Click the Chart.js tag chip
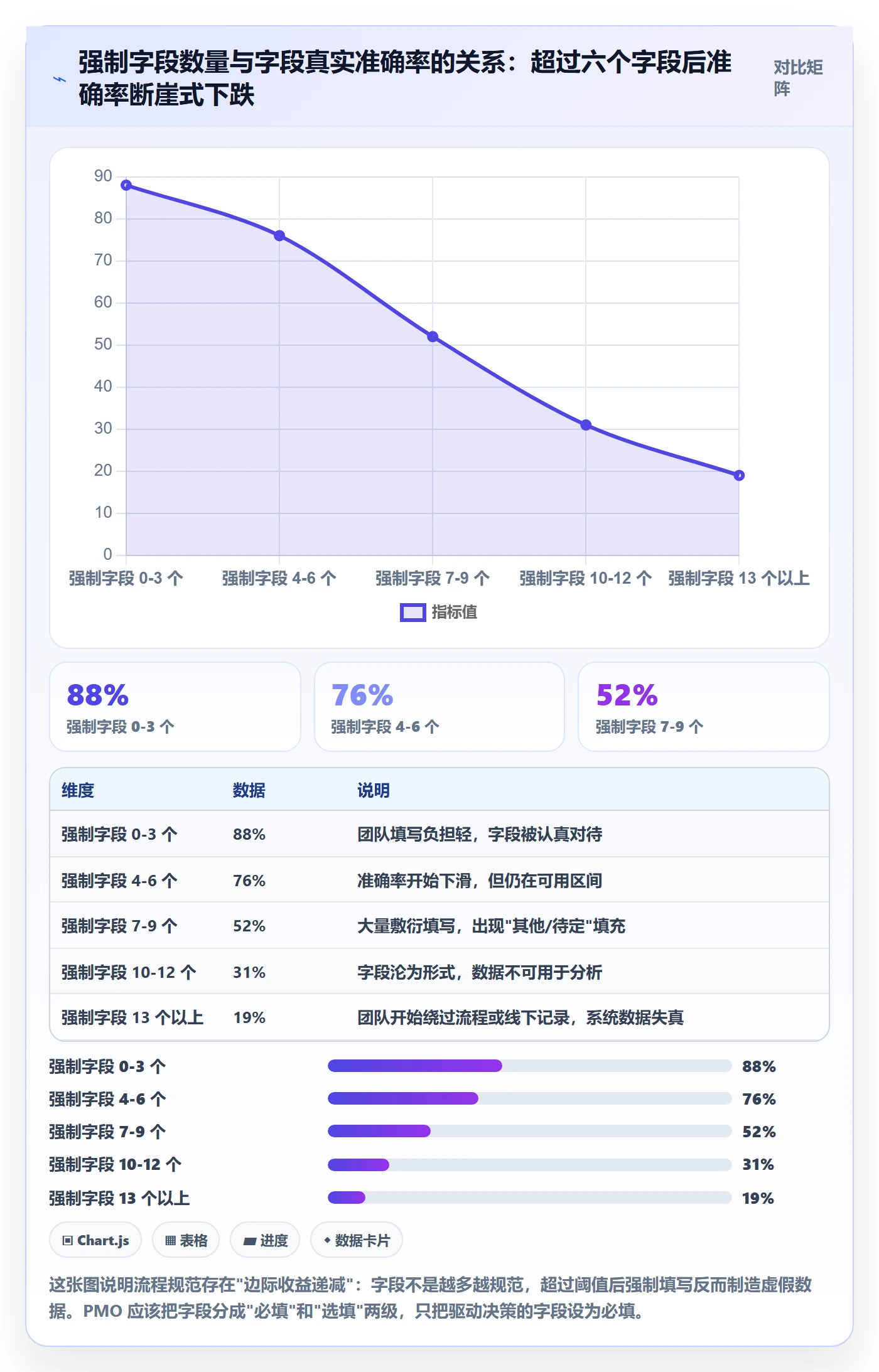 click(x=95, y=1240)
